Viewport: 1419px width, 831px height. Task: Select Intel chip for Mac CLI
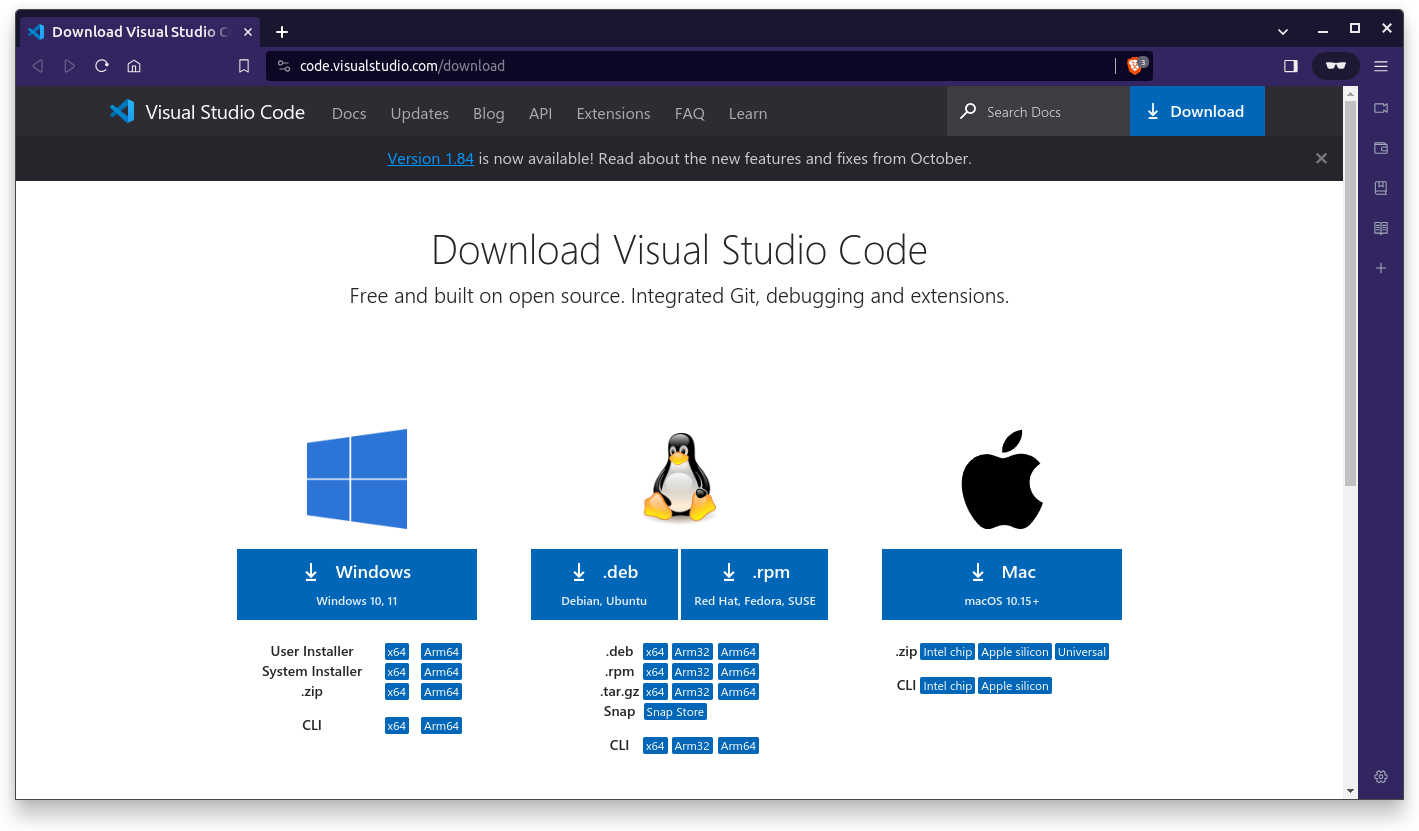947,686
